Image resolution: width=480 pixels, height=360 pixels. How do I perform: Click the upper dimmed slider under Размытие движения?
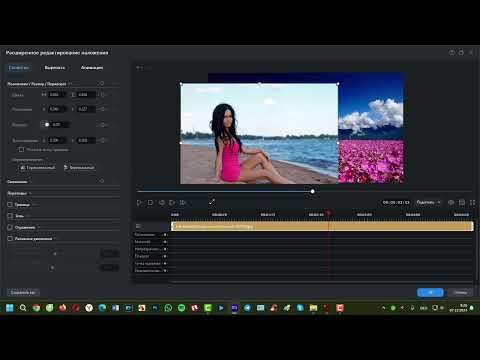pyautogui.click(x=55, y=254)
